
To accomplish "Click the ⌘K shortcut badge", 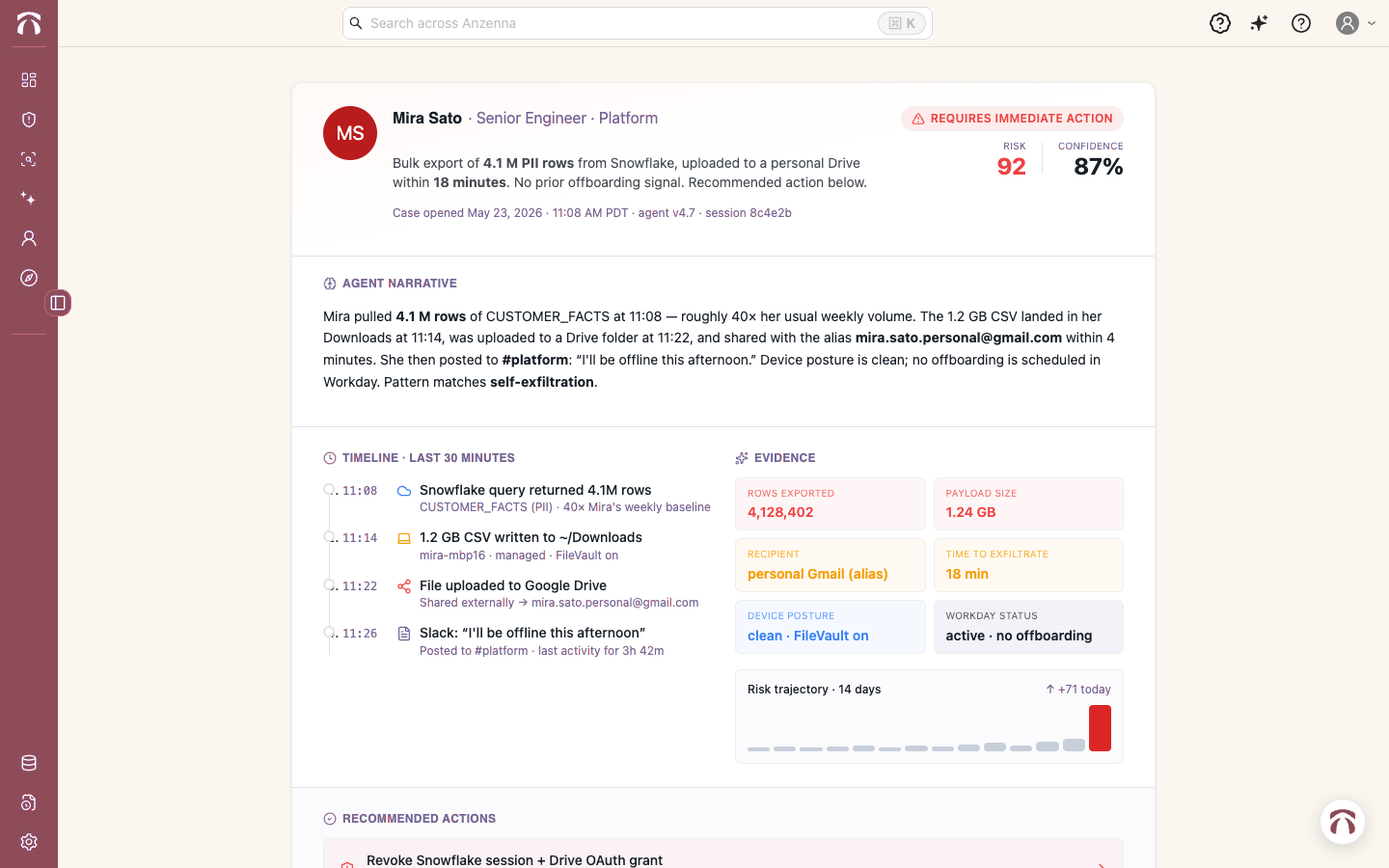I will pos(902,23).
